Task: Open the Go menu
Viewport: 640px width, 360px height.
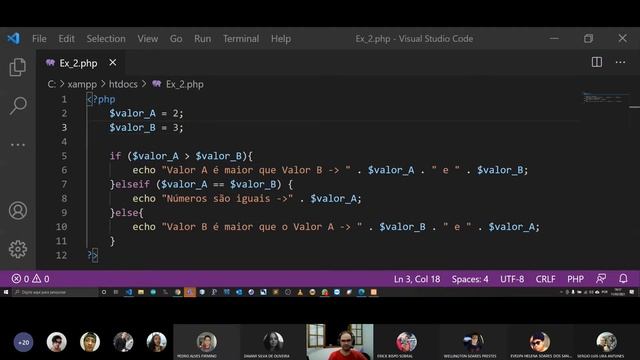Action: tap(176, 39)
